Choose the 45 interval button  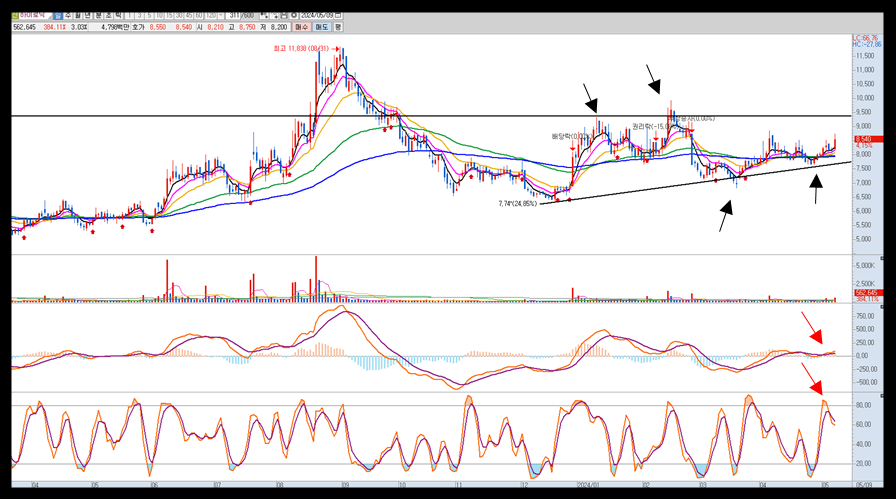click(189, 15)
